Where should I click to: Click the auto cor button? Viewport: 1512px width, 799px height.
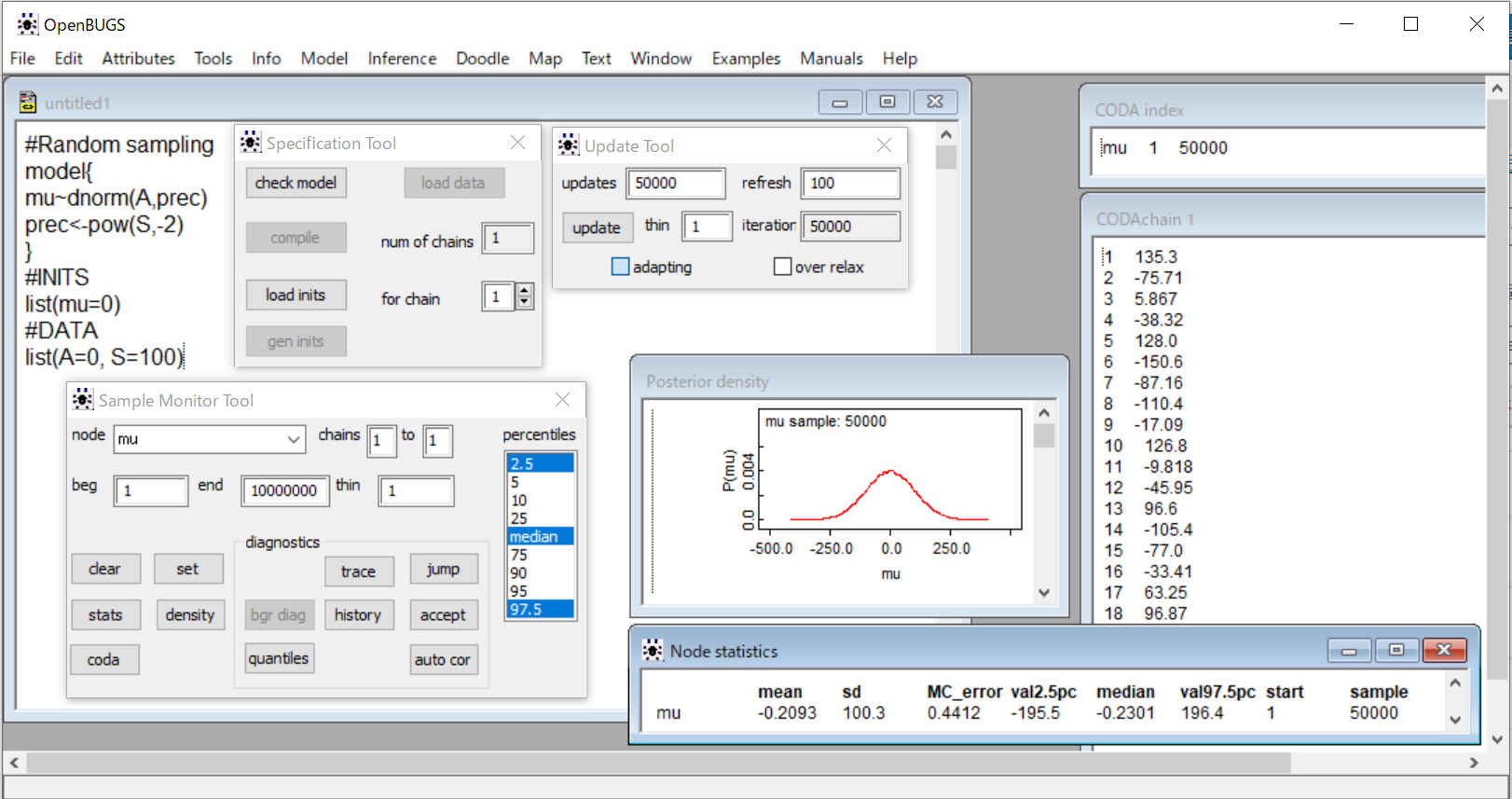pos(444,659)
